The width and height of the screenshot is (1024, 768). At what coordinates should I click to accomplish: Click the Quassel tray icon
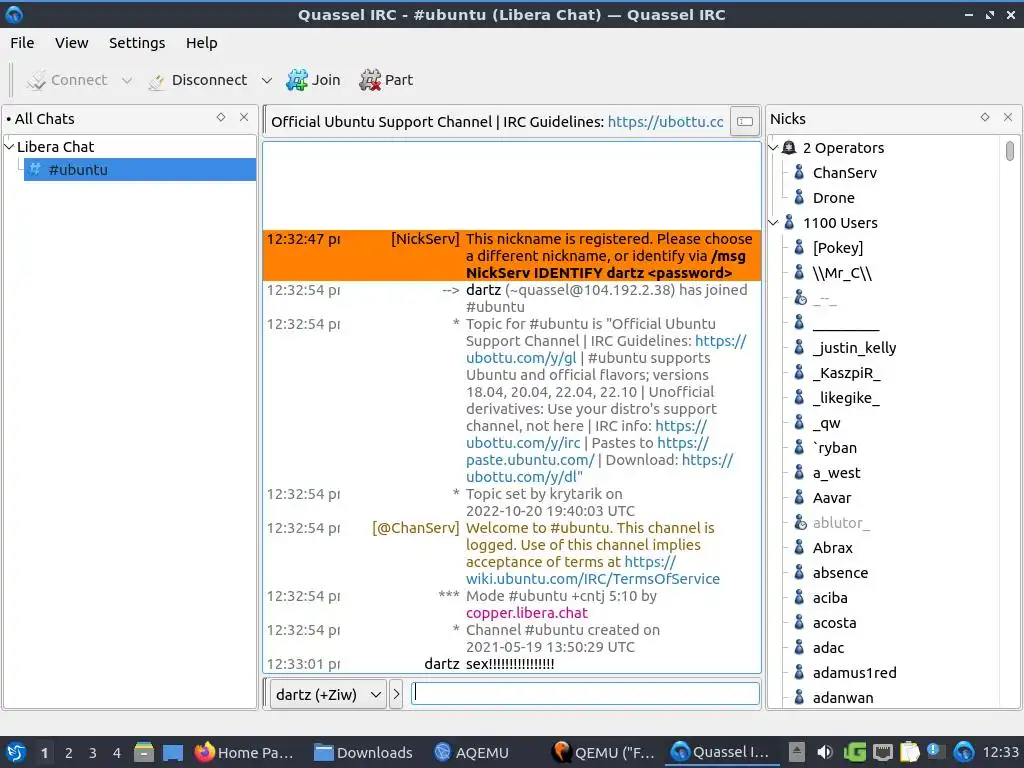(963, 752)
